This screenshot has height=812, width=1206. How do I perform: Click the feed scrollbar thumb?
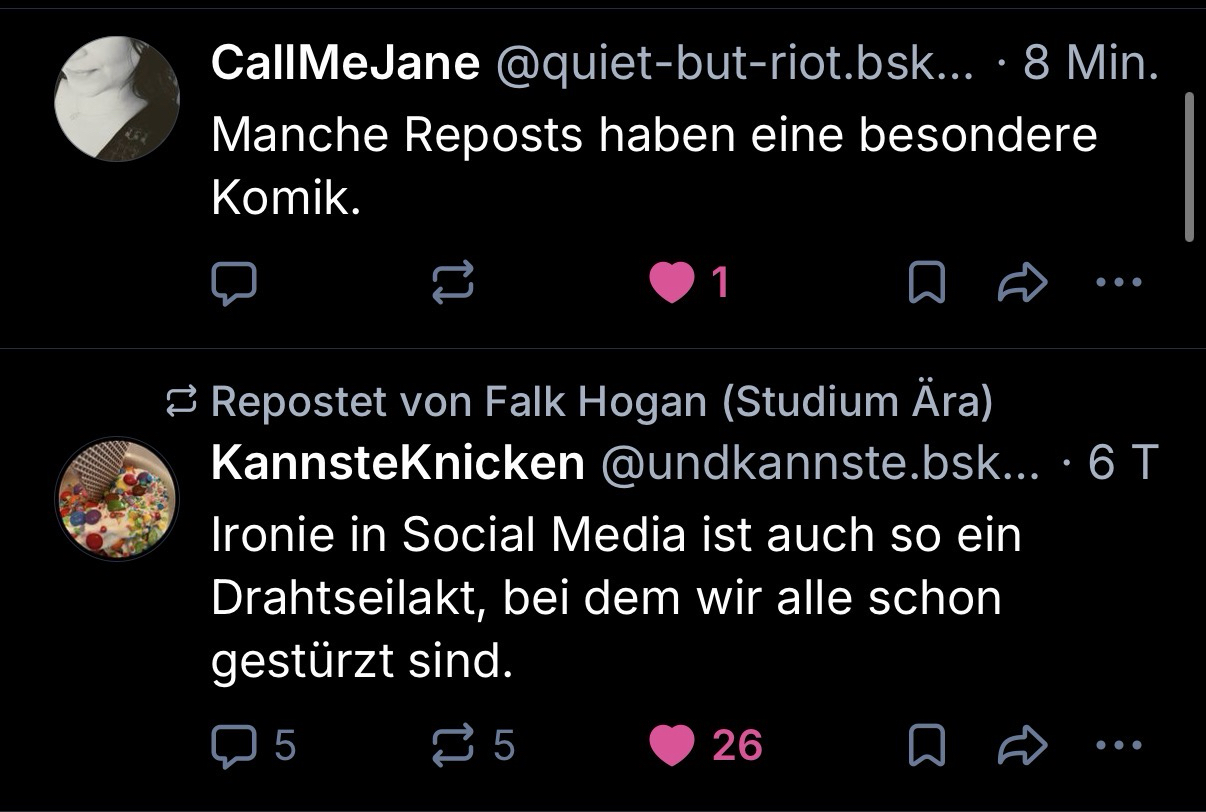point(1189,167)
